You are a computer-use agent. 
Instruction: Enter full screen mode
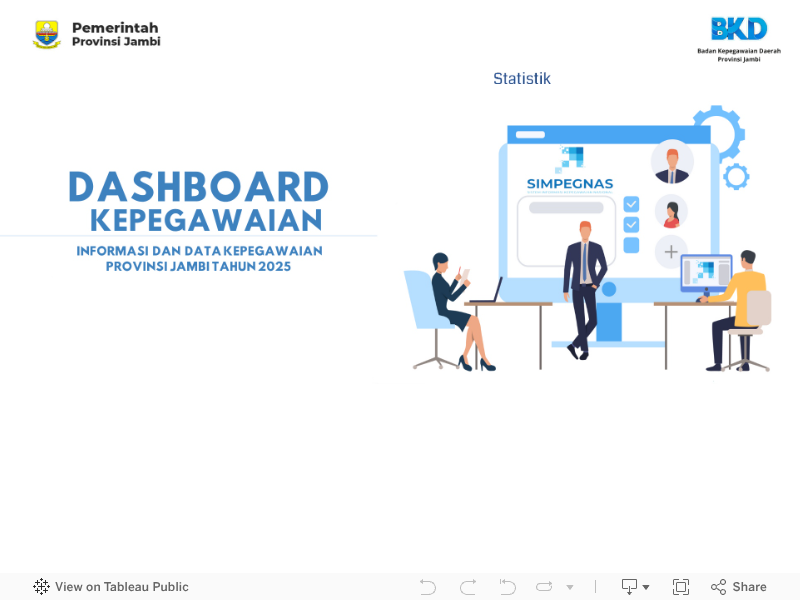click(x=681, y=587)
